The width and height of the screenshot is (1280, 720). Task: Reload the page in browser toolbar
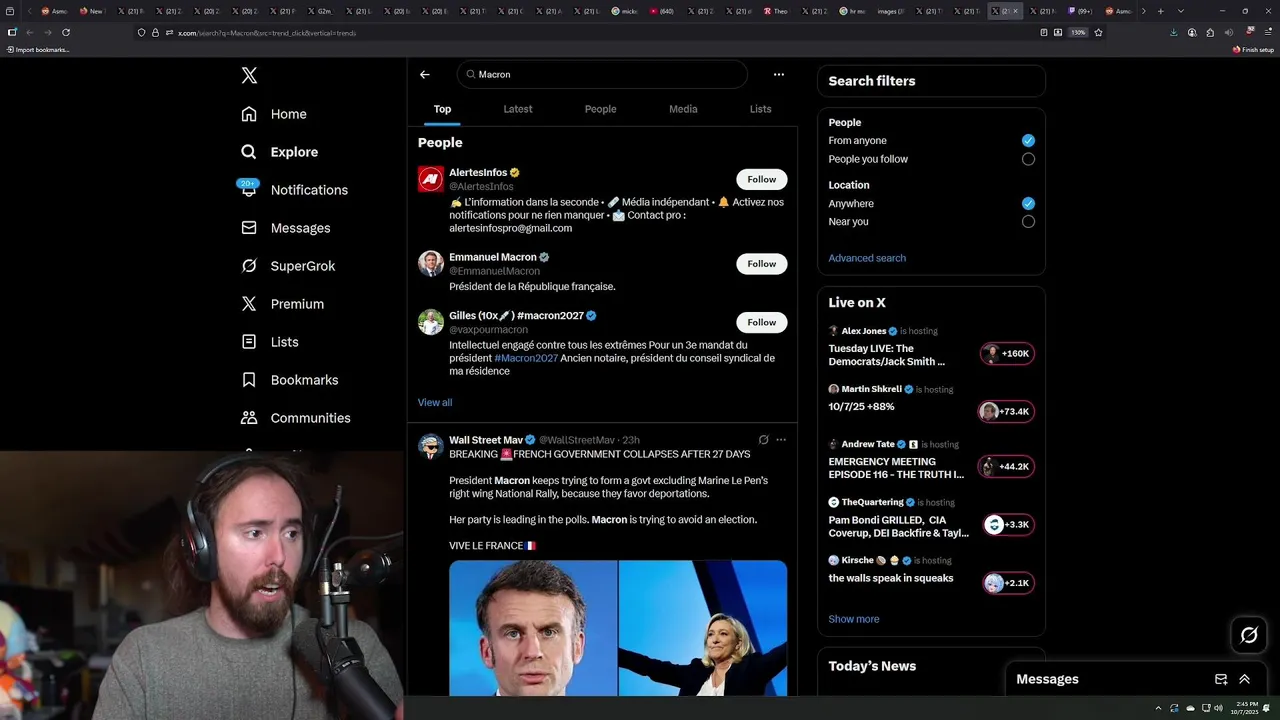point(66,32)
